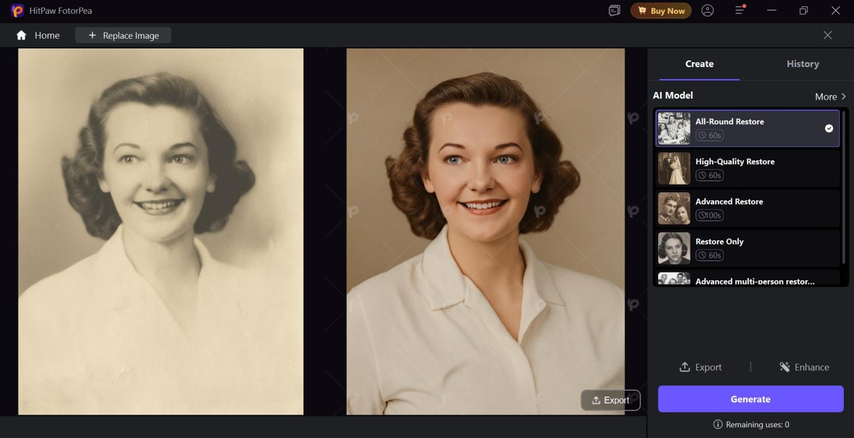
Task: Open the hamburger menu with notification dot
Action: pos(740,11)
